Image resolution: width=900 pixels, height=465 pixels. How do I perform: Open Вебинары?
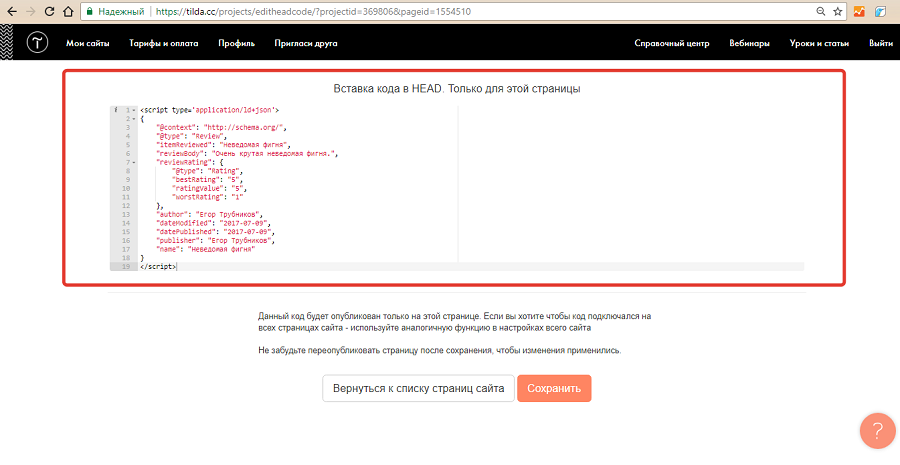(750, 43)
